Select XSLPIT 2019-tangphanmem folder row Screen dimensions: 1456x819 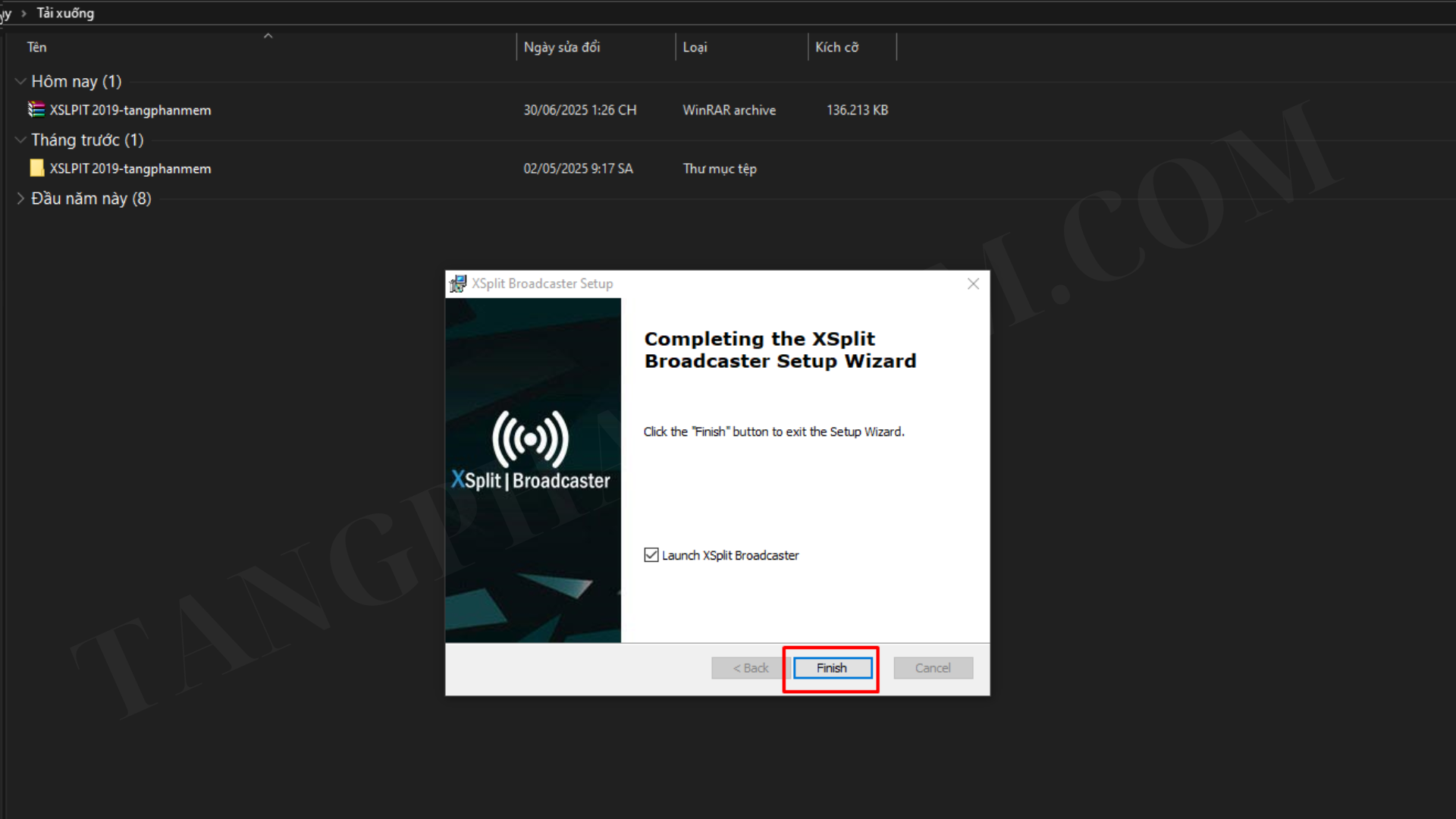[x=130, y=168]
